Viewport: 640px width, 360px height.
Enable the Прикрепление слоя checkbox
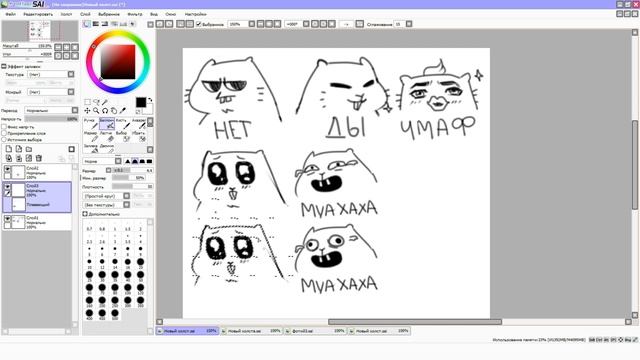click(x=4, y=133)
